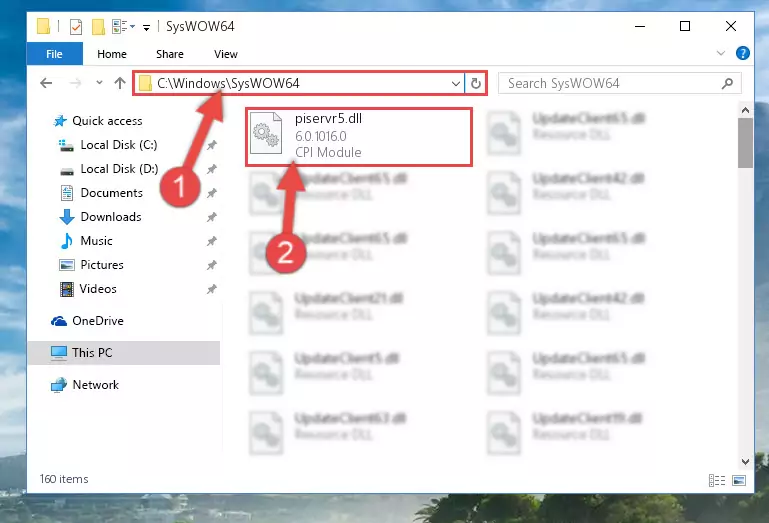Click the Properties quick access toolbar icon
This screenshot has width=769, height=523.
pyautogui.click(x=76, y=26)
